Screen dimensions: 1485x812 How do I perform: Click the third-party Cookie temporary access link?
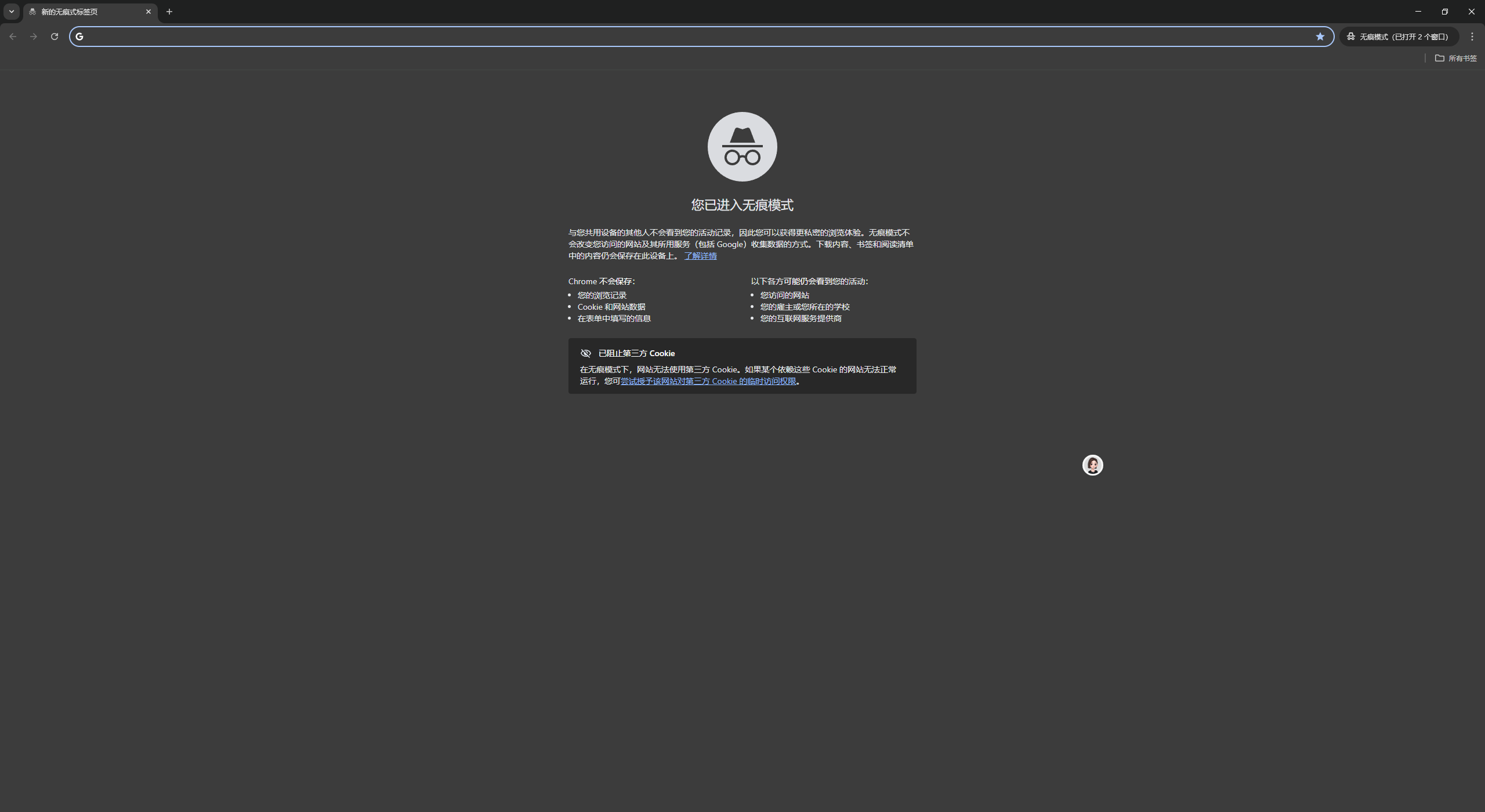tap(708, 381)
